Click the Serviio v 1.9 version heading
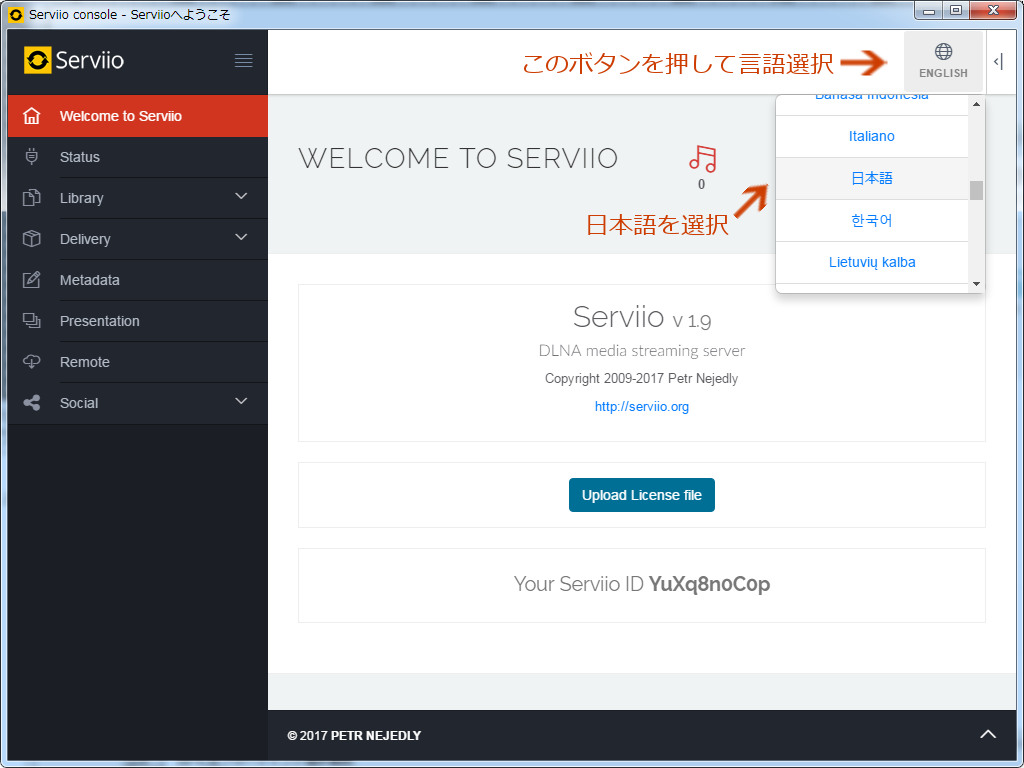The height and width of the screenshot is (768, 1024). pyautogui.click(x=641, y=317)
